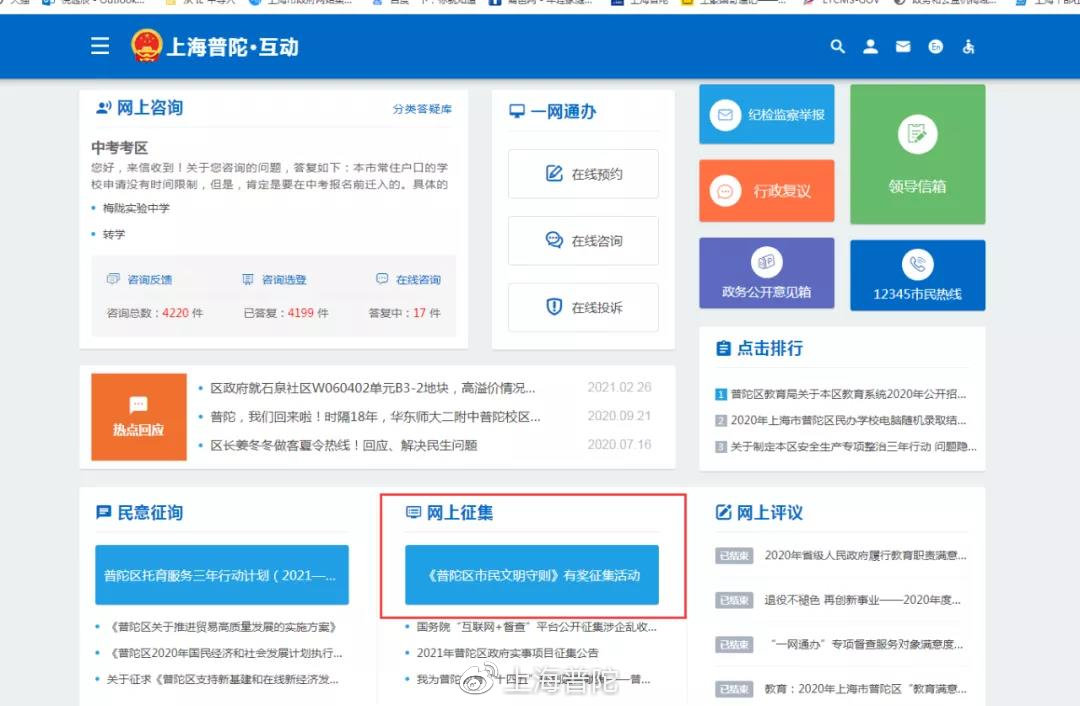
Task: Switch to 在线咨询 tab in consultation panel
Action: (408, 280)
